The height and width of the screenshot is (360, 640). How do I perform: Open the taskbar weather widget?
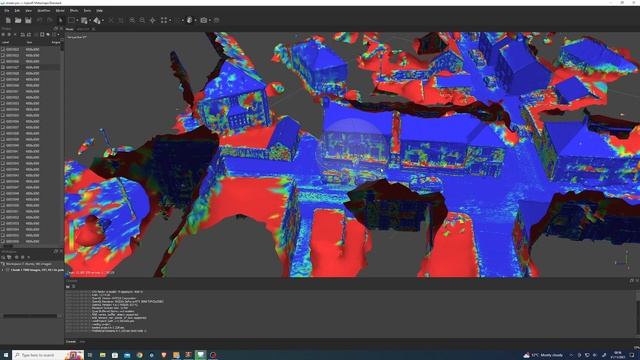pyautogui.click(x=543, y=355)
